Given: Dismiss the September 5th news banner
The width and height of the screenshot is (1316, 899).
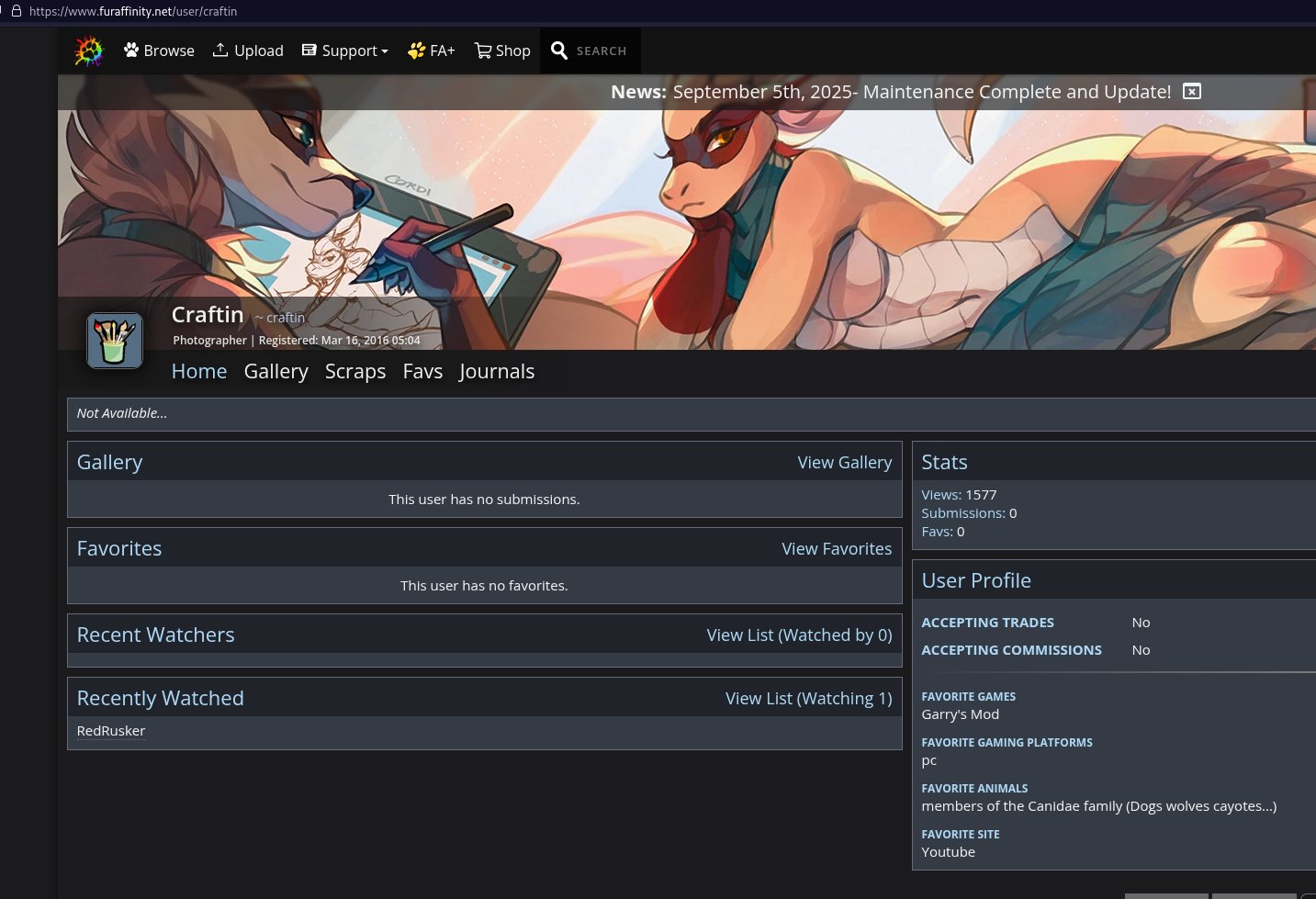Looking at the screenshot, I should tap(1191, 91).
